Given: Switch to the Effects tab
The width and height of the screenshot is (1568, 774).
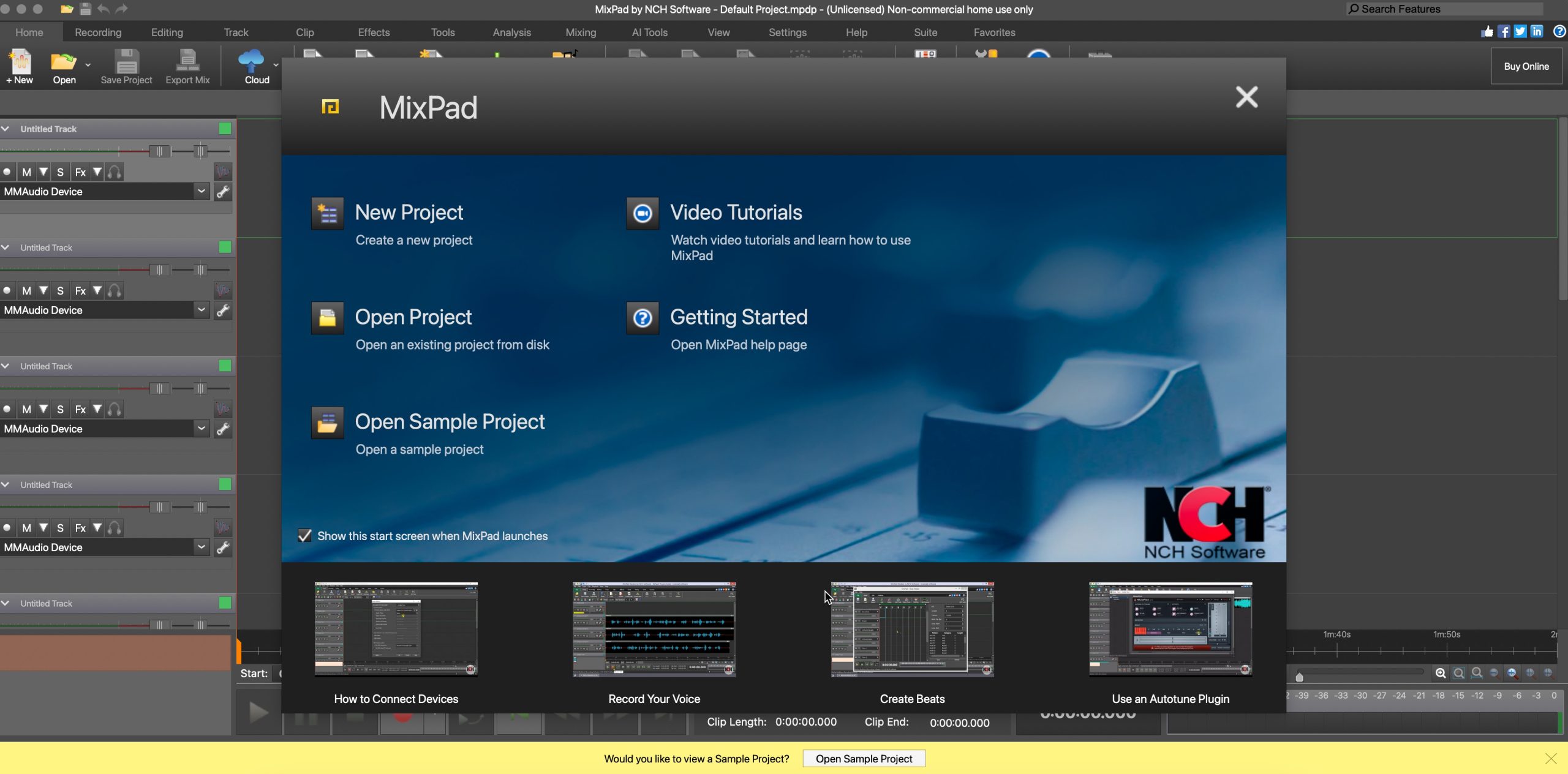Looking at the screenshot, I should click(374, 32).
